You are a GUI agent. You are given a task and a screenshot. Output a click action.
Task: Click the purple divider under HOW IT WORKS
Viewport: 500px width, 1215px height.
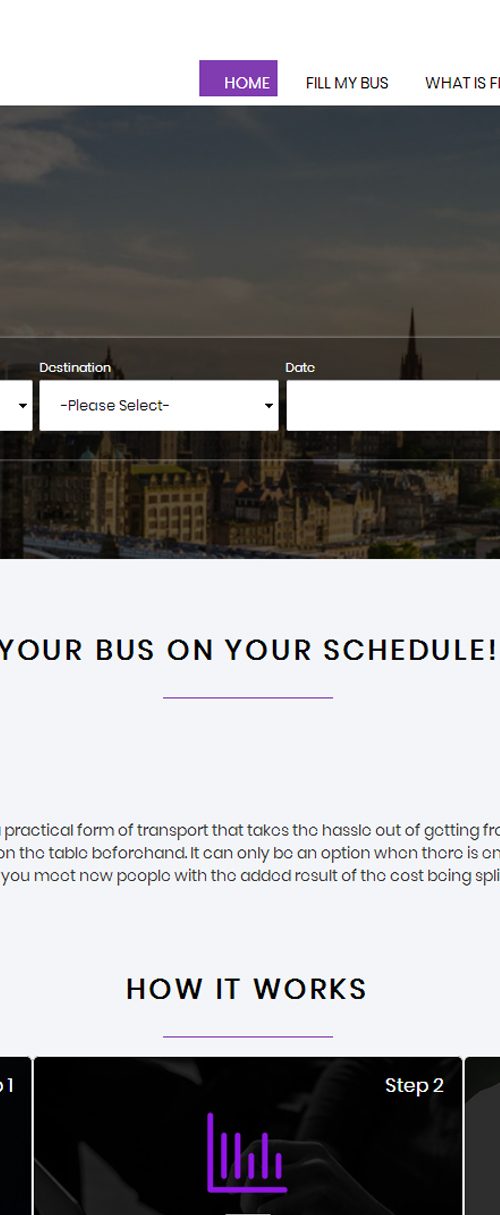248,1036
